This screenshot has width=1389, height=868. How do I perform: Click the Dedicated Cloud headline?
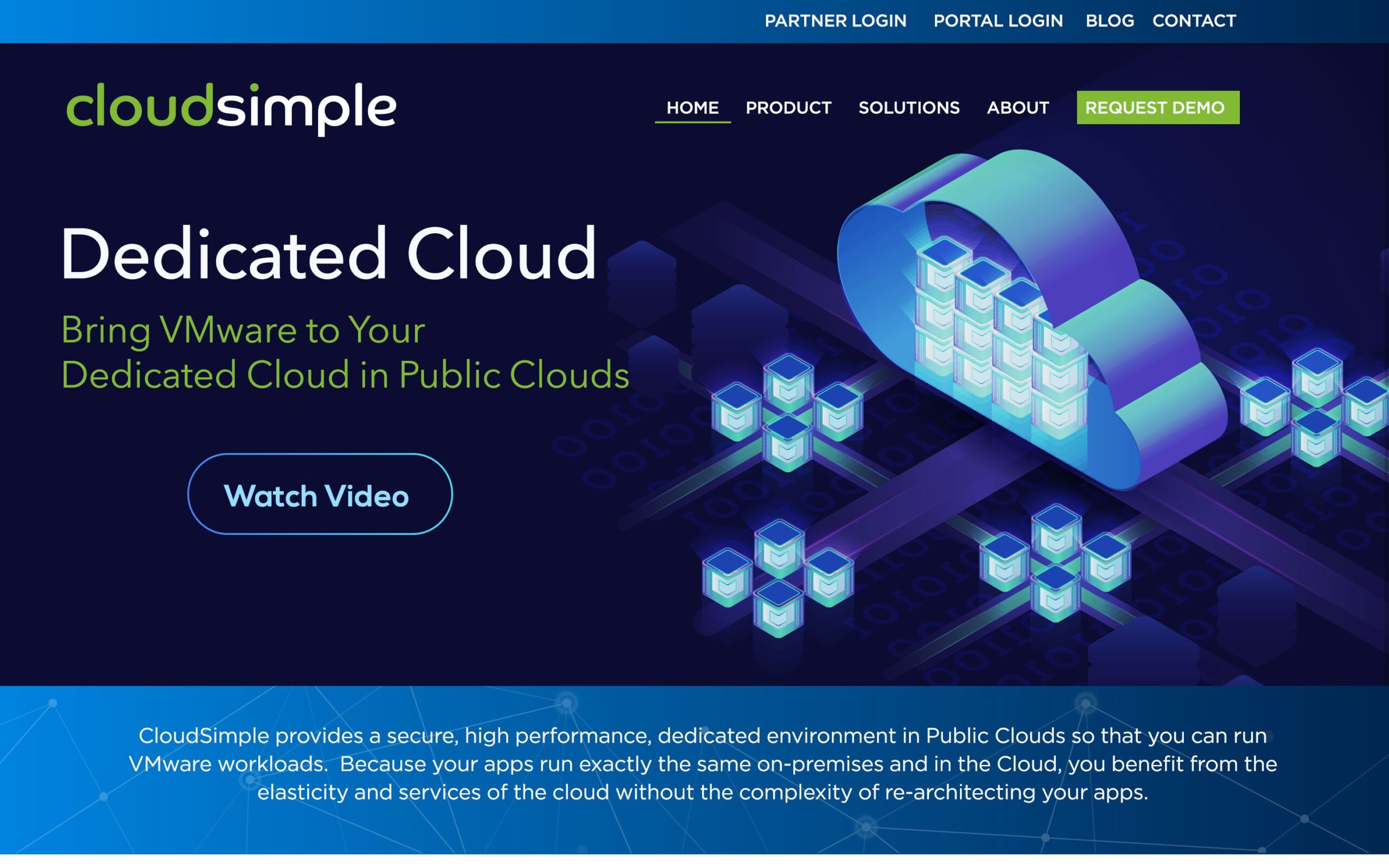328,253
